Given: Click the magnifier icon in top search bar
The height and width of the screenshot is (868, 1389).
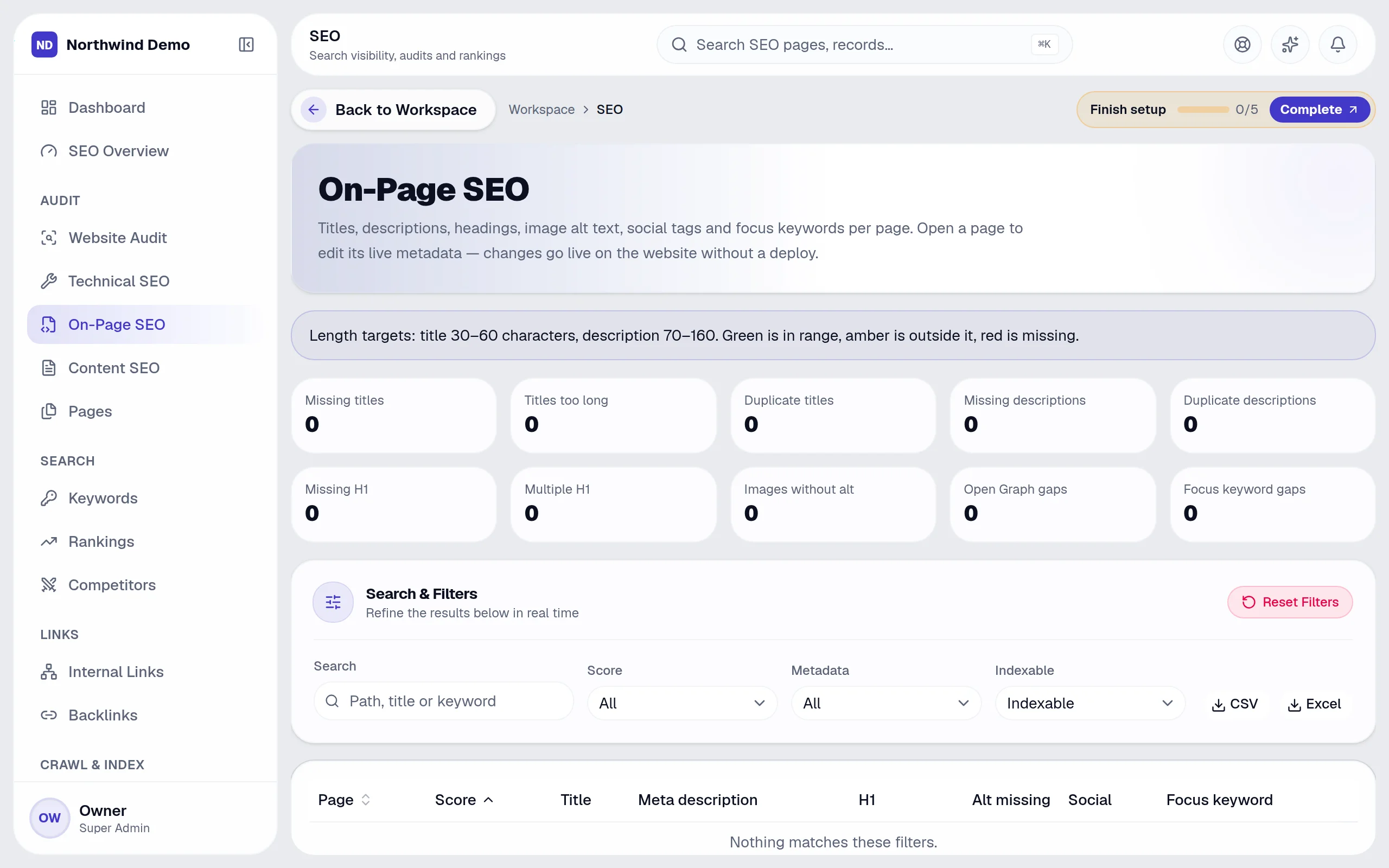Looking at the screenshot, I should [x=679, y=44].
